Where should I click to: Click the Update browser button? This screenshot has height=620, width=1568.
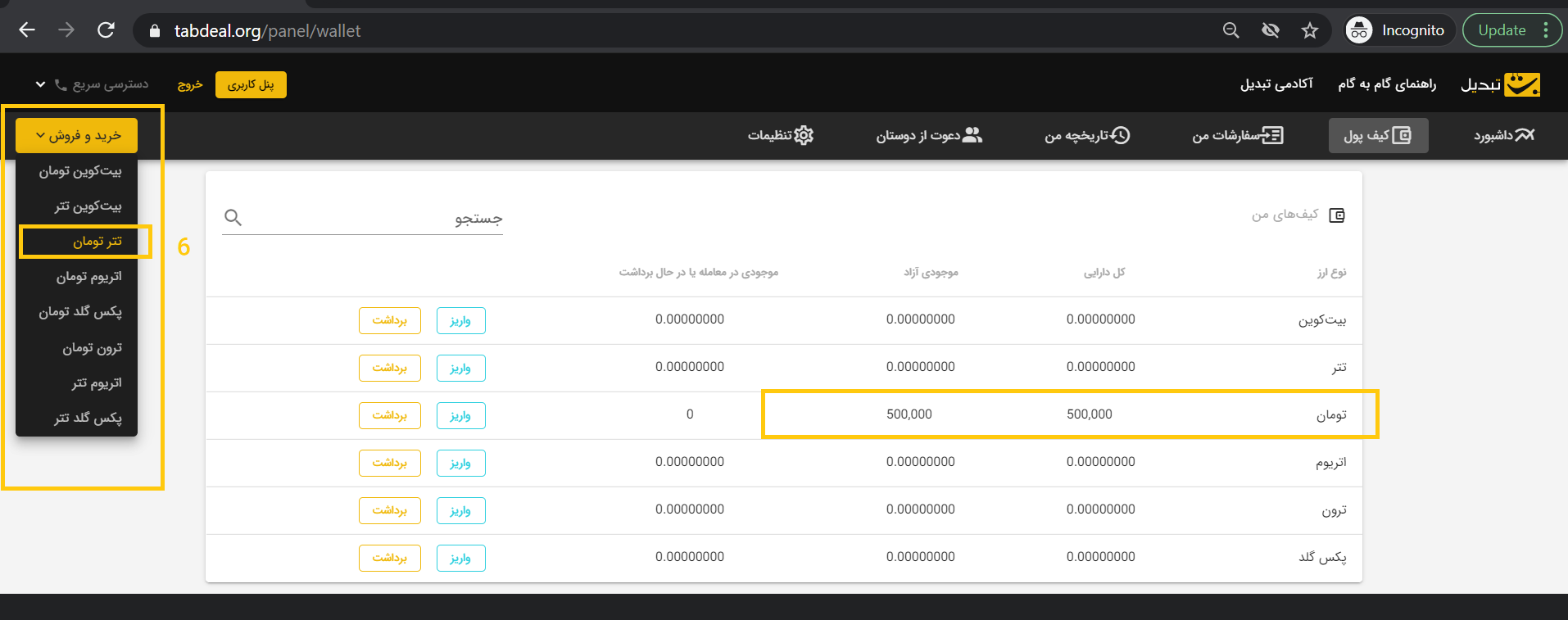click(x=1502, y=30)
